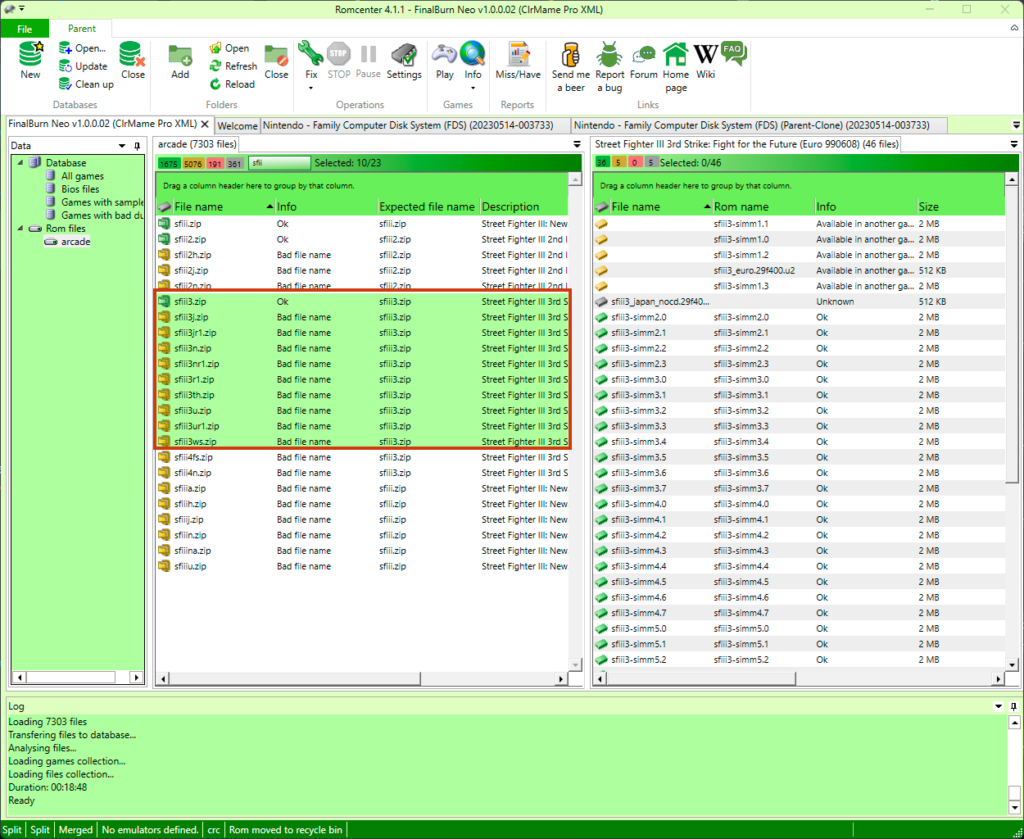Click the STOP operation icon
Image resolution: width=1024 pixels, height=839 pixels.
338,61
